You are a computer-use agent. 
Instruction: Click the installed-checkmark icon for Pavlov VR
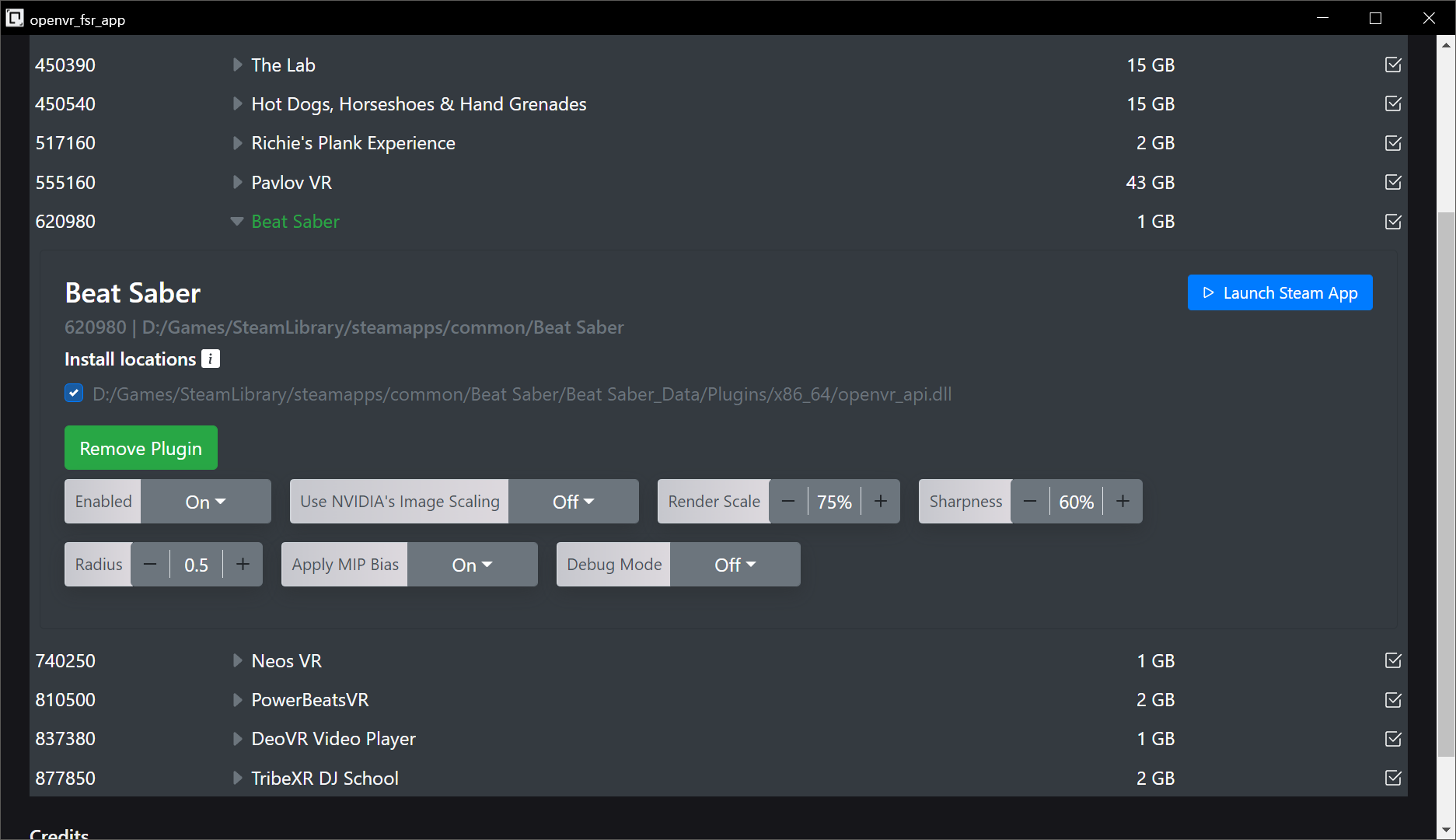(1393, 182)
